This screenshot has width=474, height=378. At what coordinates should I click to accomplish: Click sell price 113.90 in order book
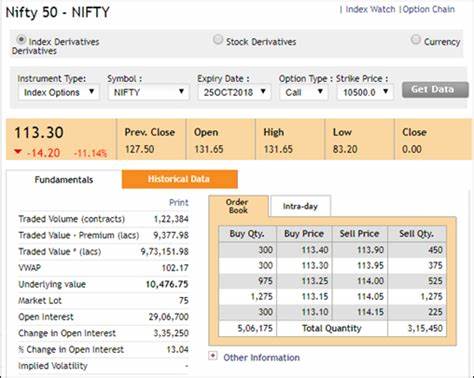(370, 250)
